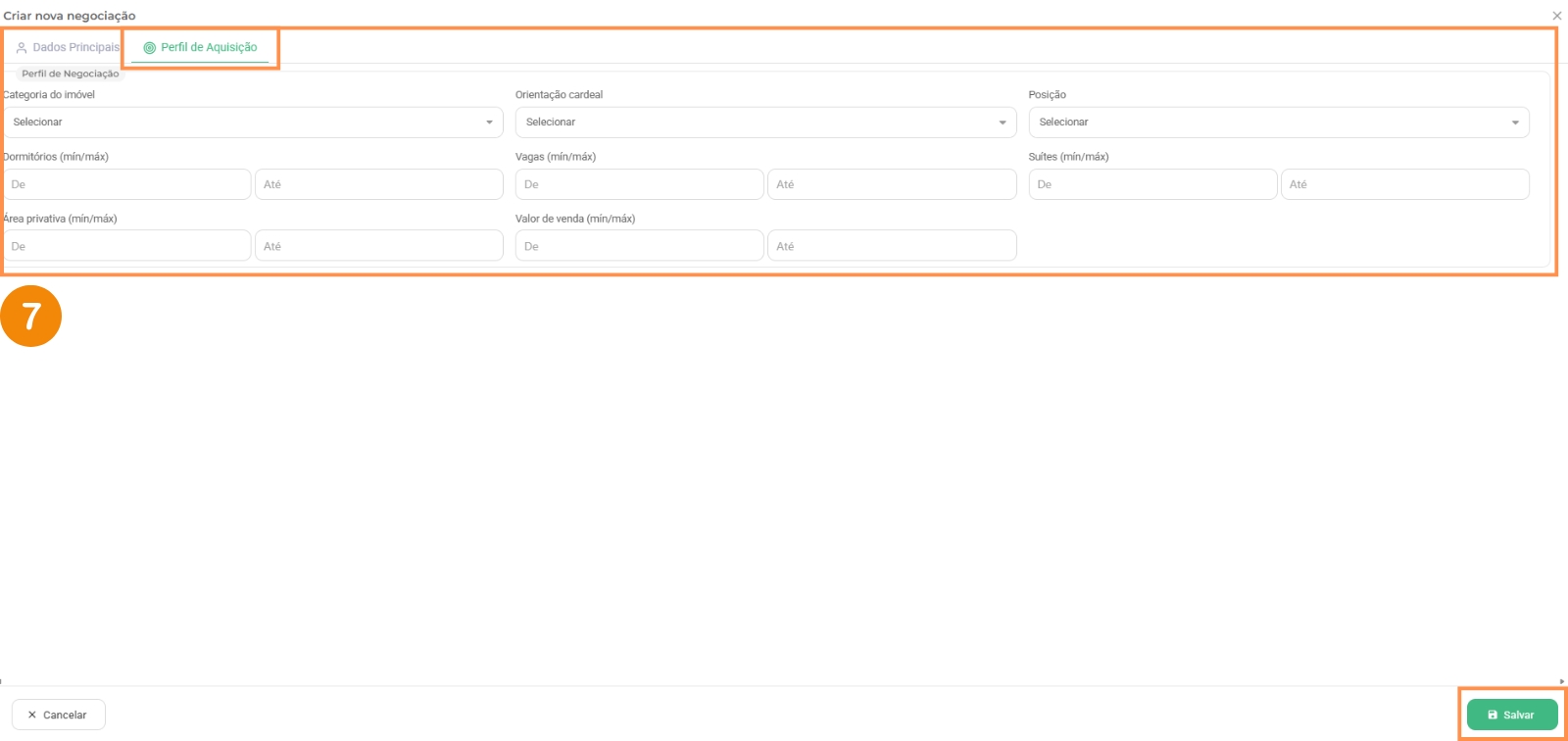Click the Dormitórios maximum 'Até' field
This screenshot has width=1568, height=741.
(x=378, y=184)
